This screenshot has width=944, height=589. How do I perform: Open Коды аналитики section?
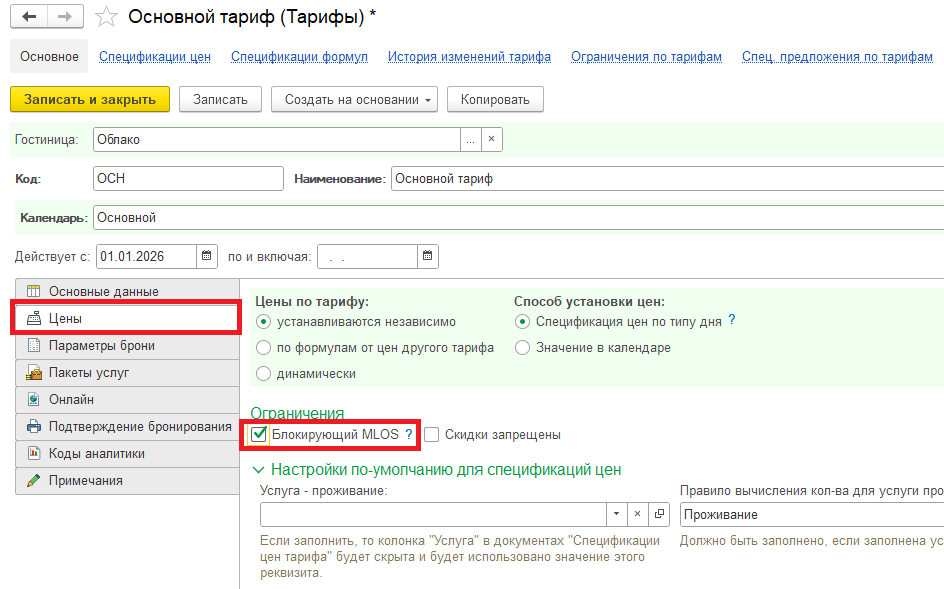click(128, 453)
